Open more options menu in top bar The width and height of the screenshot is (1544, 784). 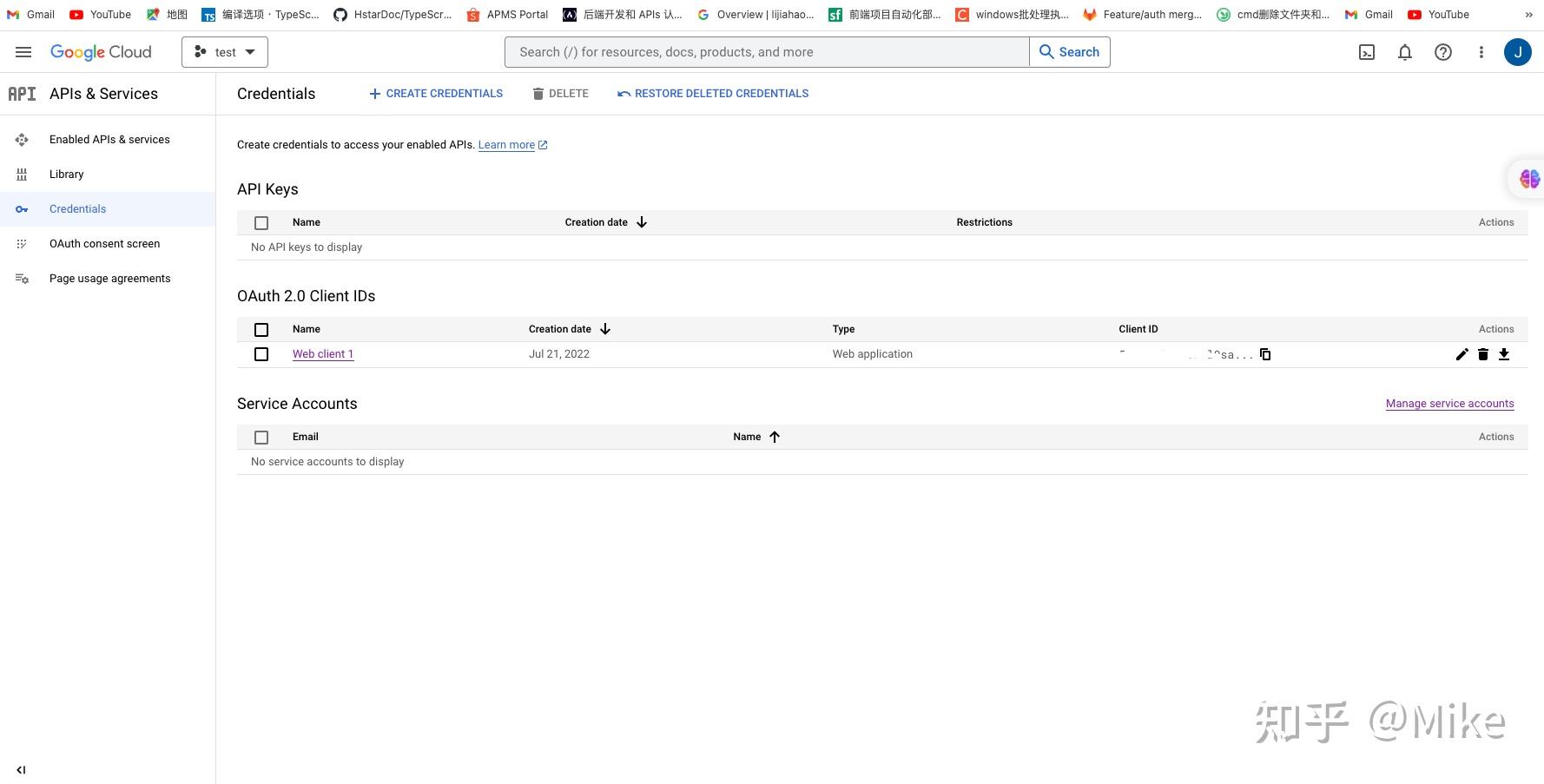[1481, 52]
